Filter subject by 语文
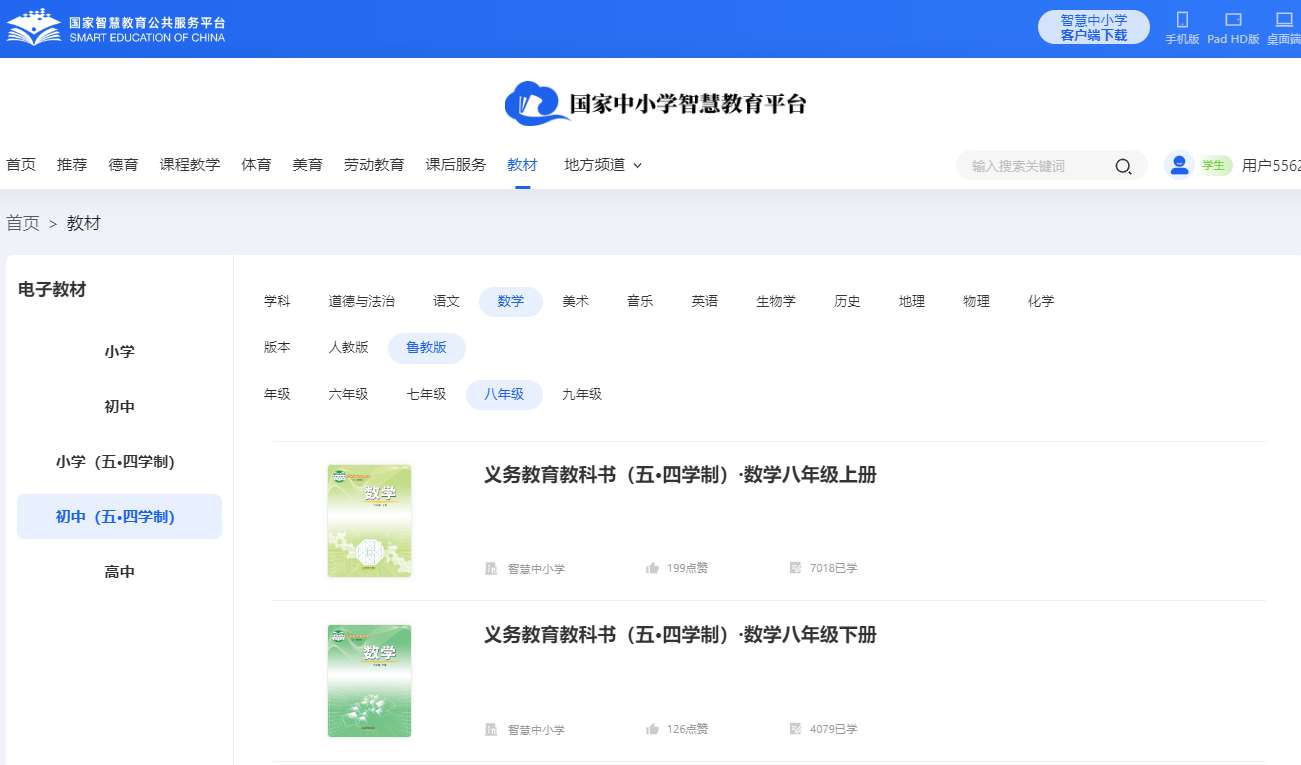This screenshot has width=1301, height=765. (447, 301)
